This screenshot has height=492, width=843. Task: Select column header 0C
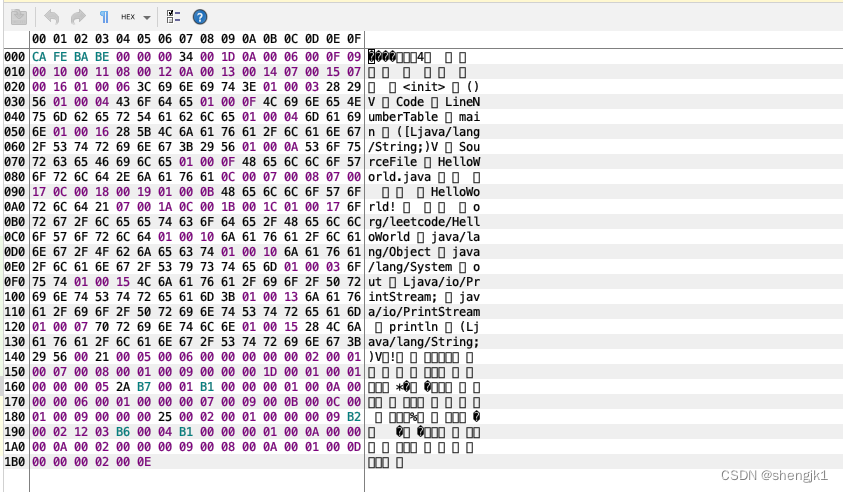pos(290,39)
